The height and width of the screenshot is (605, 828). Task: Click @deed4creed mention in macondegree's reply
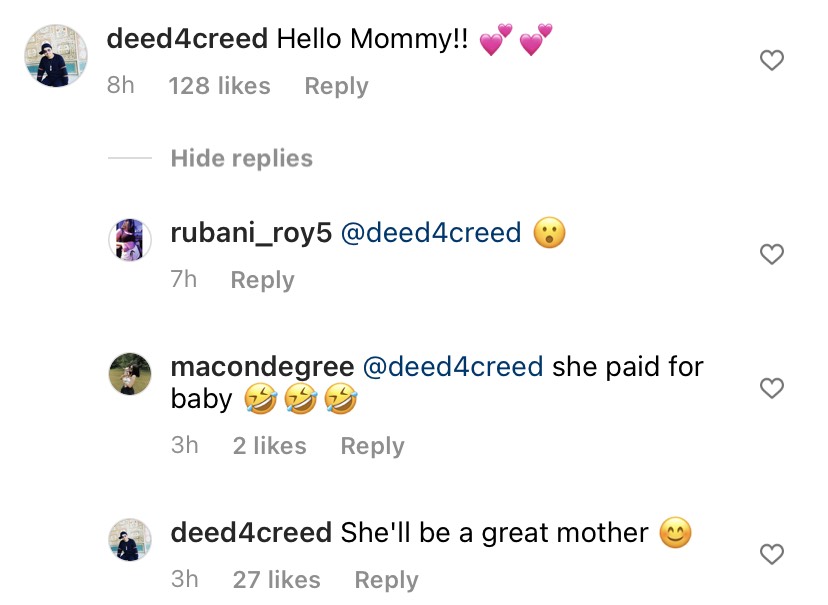click(x=452, y=367)
